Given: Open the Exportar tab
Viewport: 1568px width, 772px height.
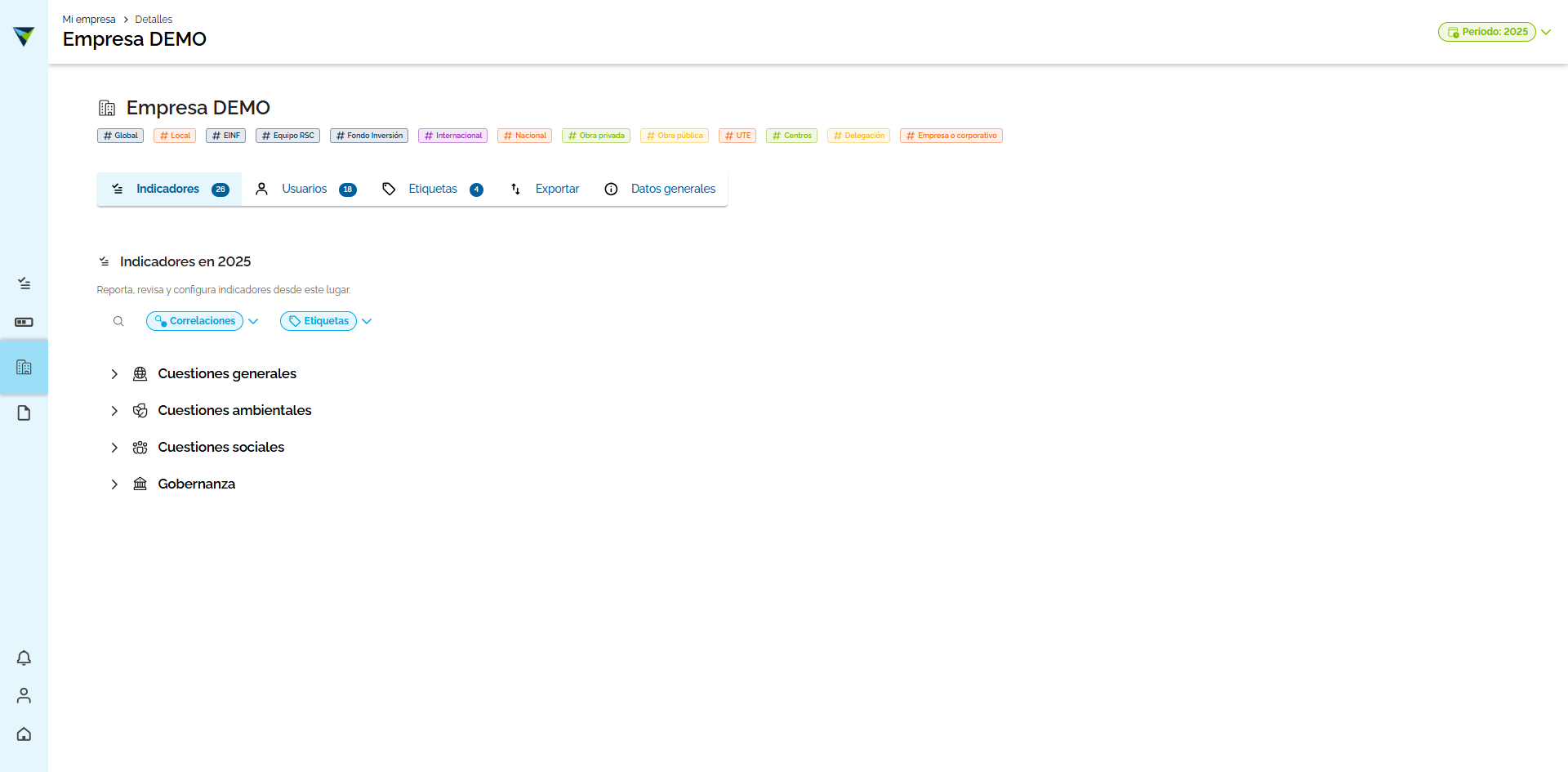Looking at the screenshot, I should (545, 189).
